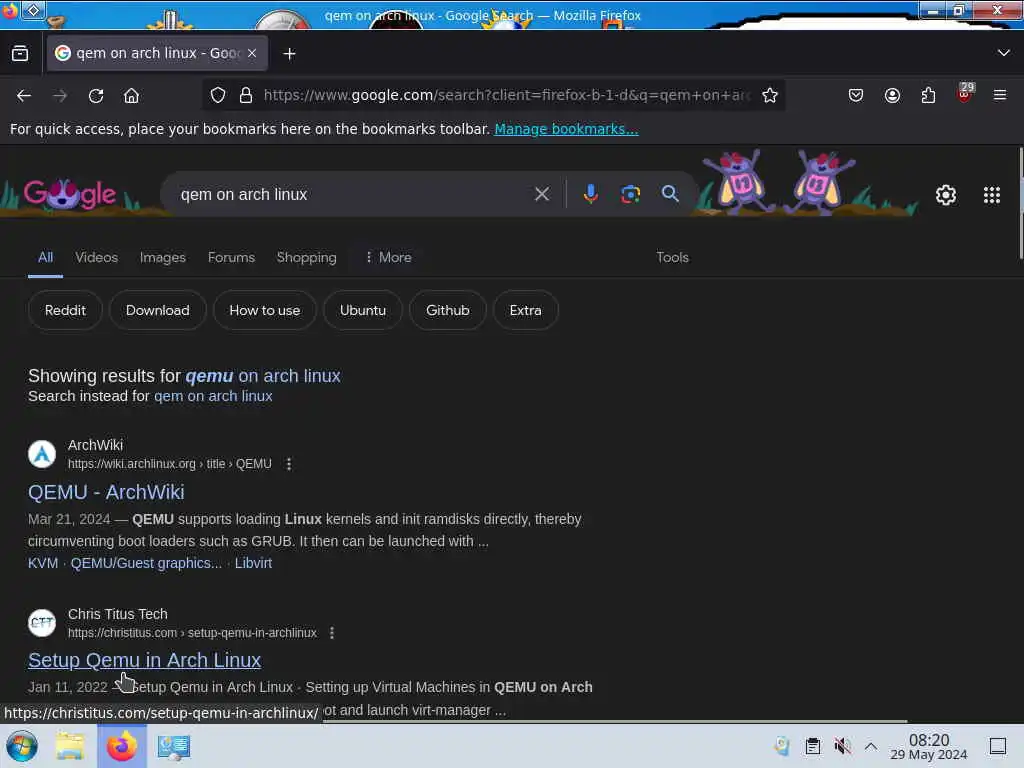Click the Google doodle logo

click(x=70, y=194)
